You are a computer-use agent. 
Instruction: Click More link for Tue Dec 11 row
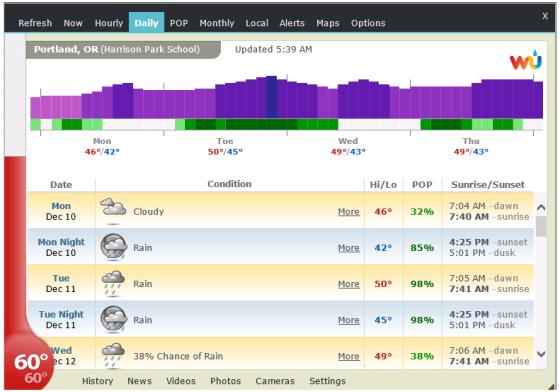click(349, 284)
